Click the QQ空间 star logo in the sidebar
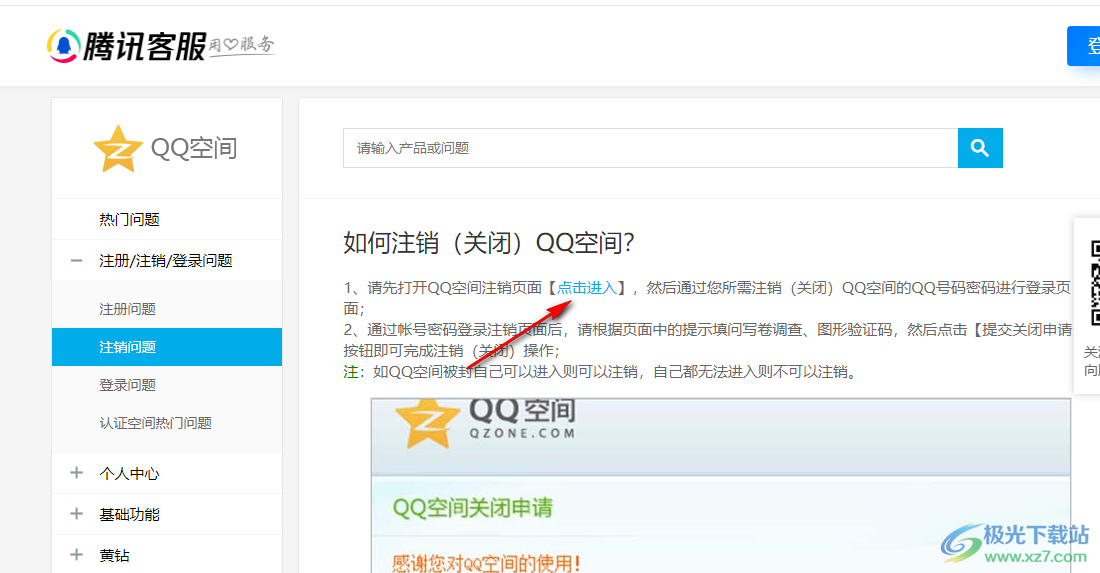This screenshot has height=573, width=1100. click(x=118, y=149)
